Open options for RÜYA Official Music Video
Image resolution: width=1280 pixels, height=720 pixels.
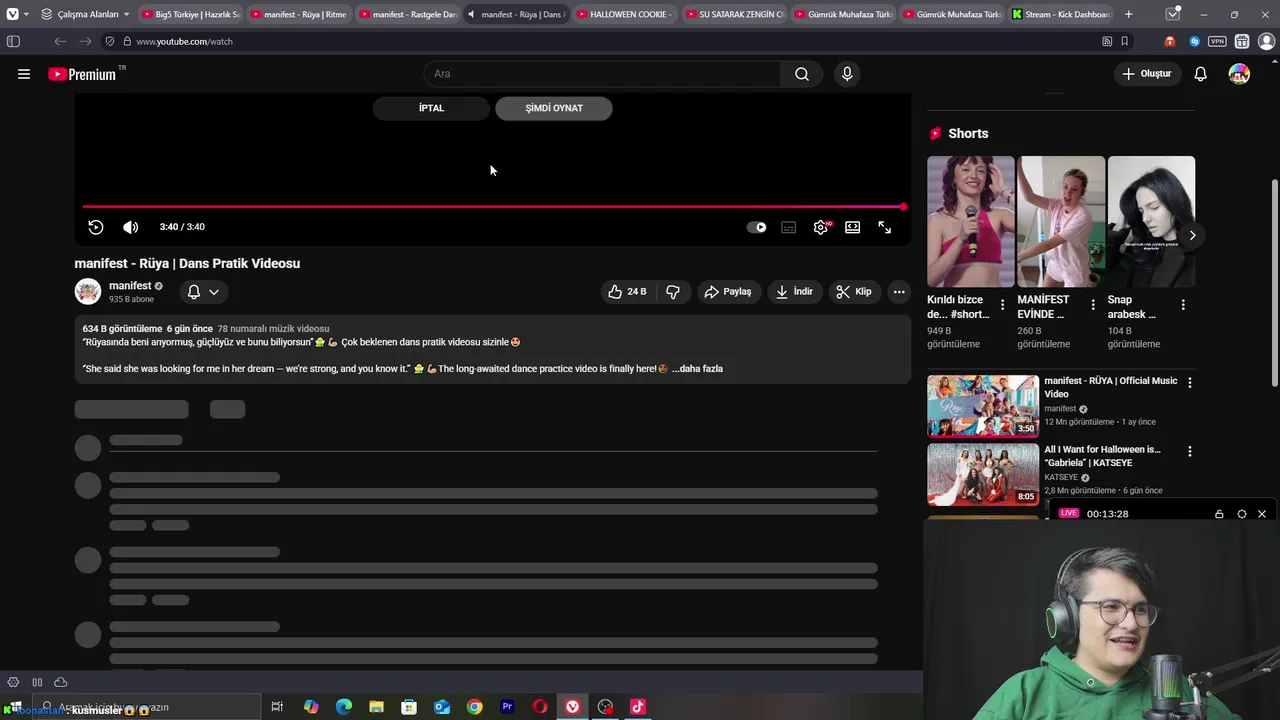click(1189, 382)
